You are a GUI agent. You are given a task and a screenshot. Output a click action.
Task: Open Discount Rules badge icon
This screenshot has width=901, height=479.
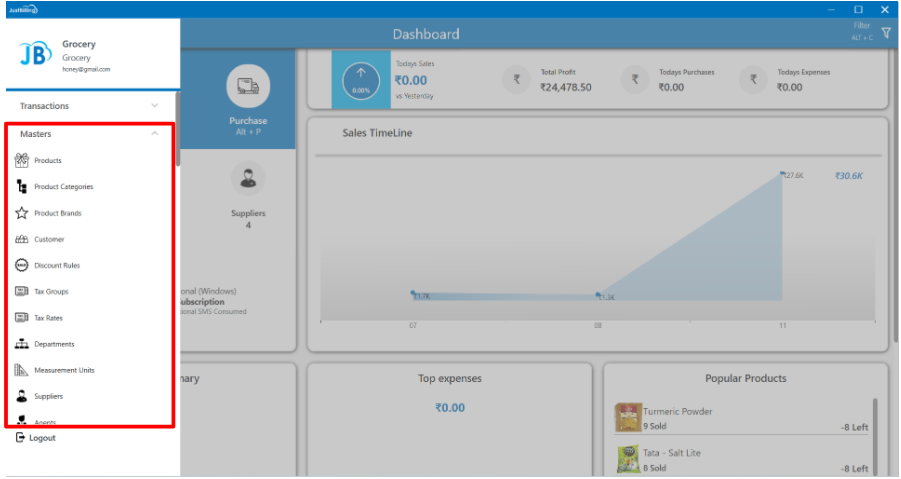click(21, 265)
